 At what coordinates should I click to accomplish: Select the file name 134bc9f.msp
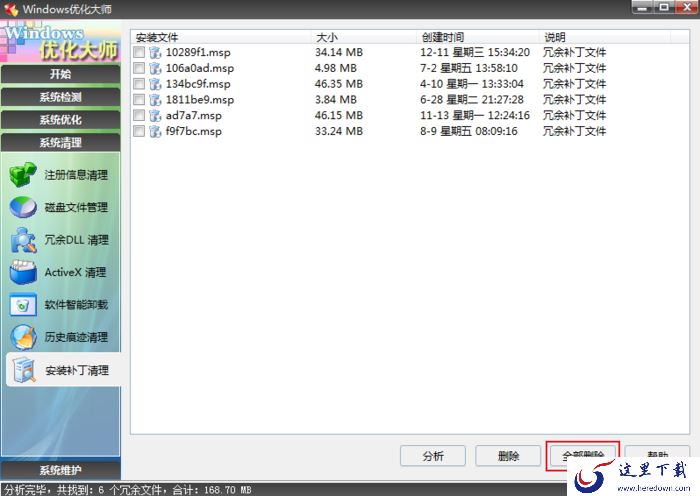coord(198,84)
